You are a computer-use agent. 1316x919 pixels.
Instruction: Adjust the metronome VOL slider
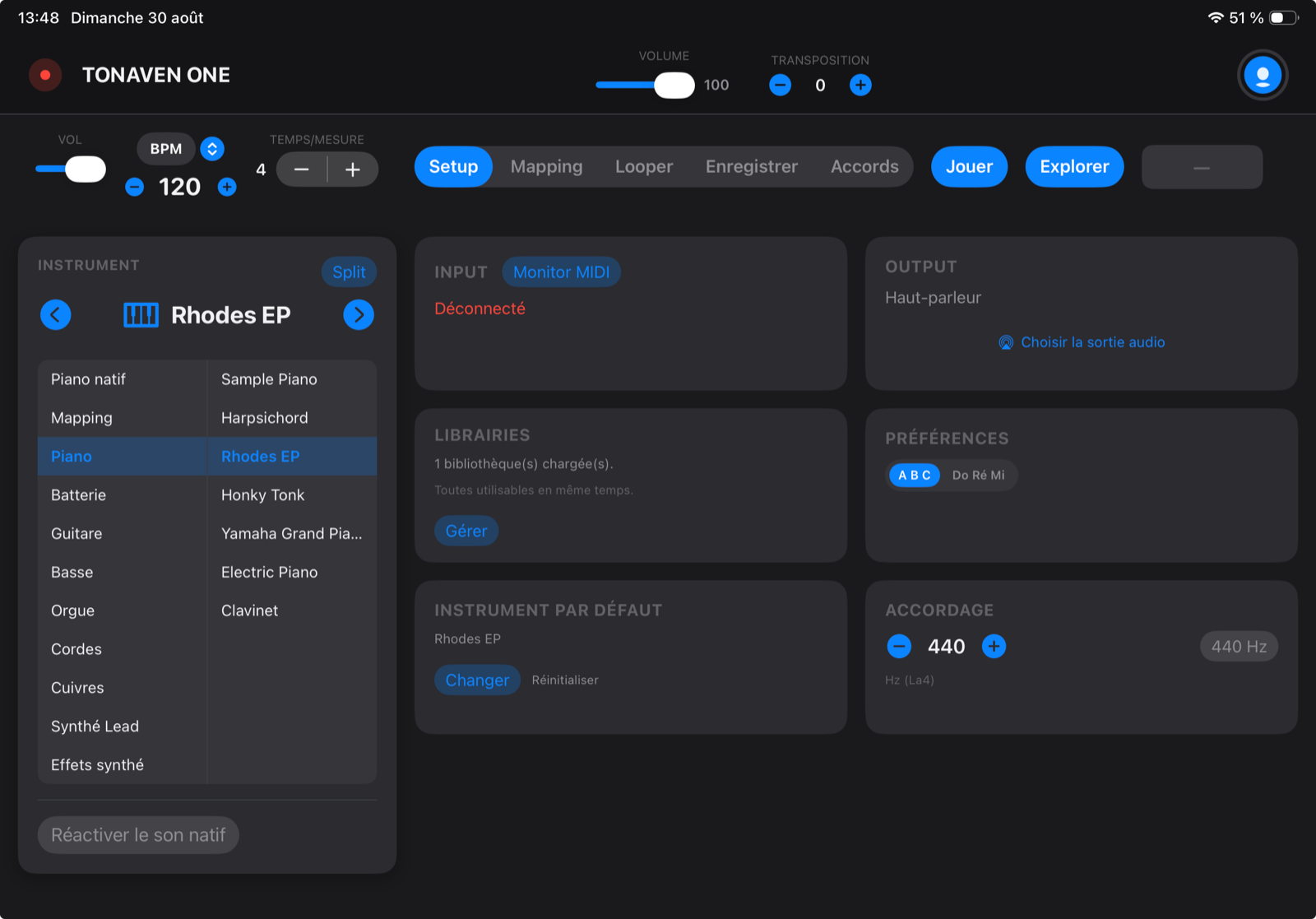(x=71, y=169)
